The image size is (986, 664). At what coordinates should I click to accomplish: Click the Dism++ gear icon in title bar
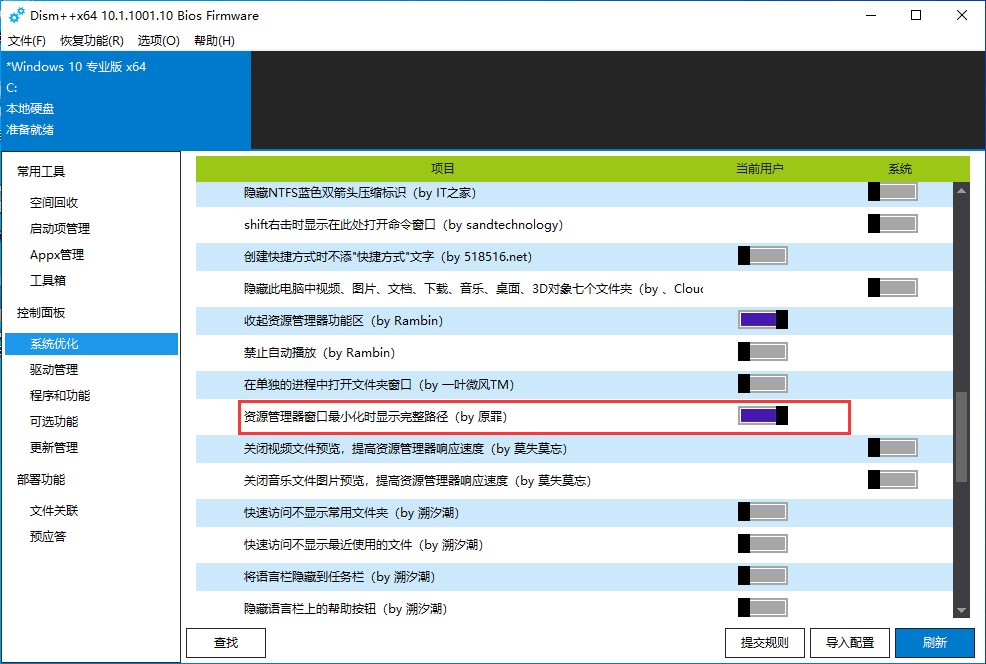click(x=16, y=16)
